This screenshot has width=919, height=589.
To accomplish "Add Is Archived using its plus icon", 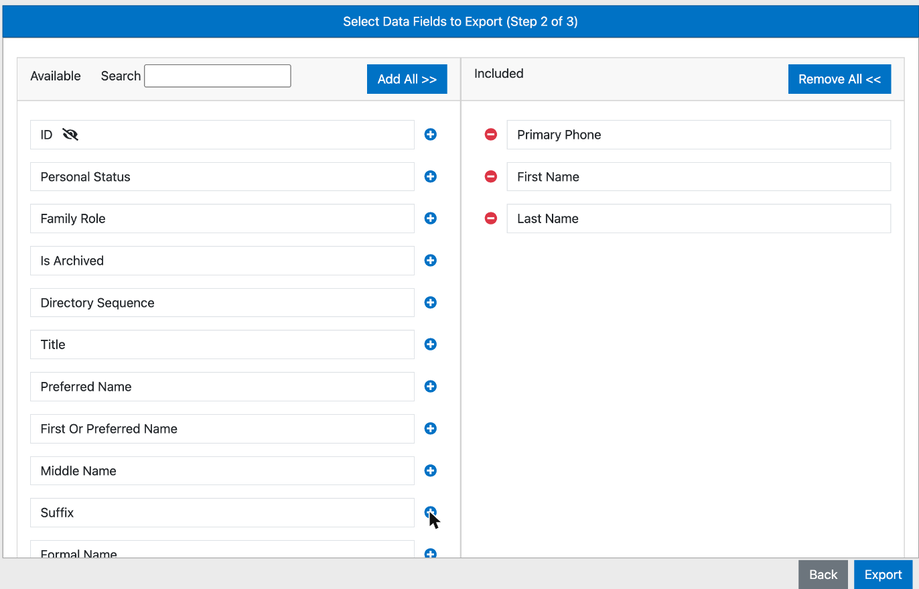I will [x=430, y=260].
